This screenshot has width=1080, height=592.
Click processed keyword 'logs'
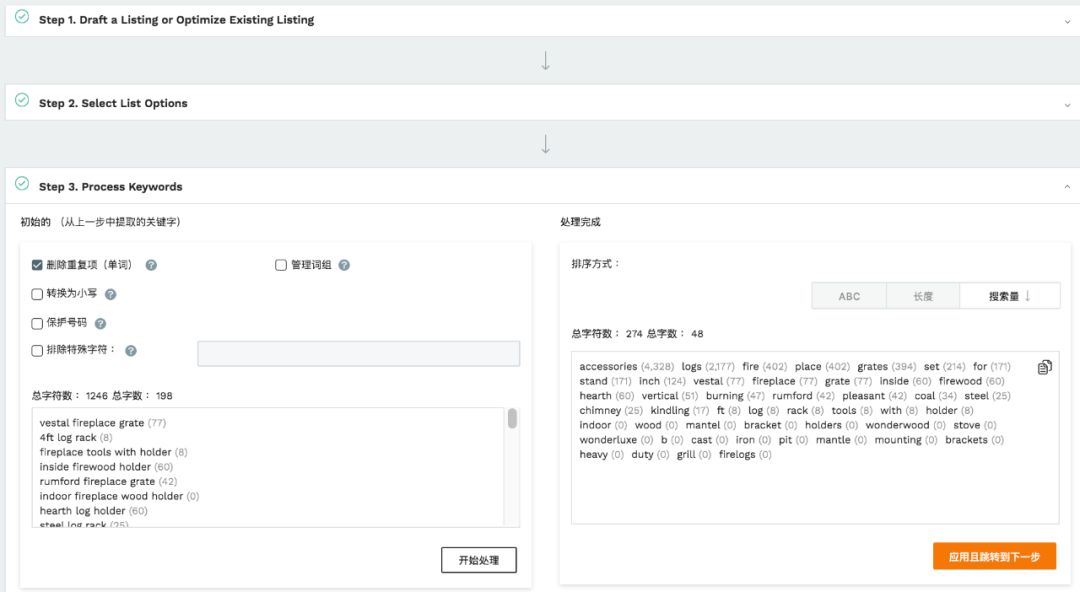coord(691,367)
